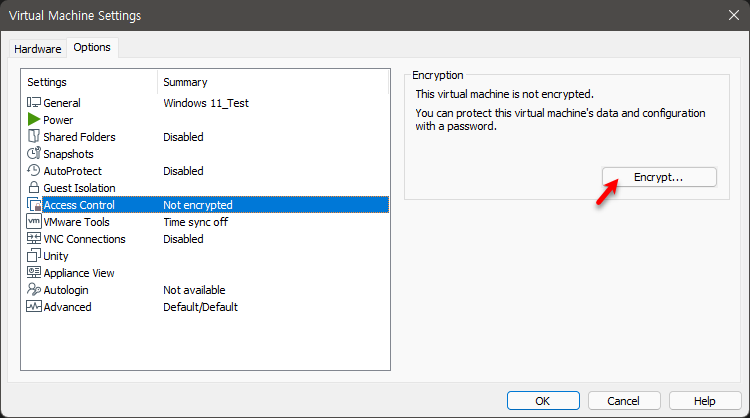Screen dimensions: 750x418
Task: Select AutoProtect in the list
Action: [72, 171]
